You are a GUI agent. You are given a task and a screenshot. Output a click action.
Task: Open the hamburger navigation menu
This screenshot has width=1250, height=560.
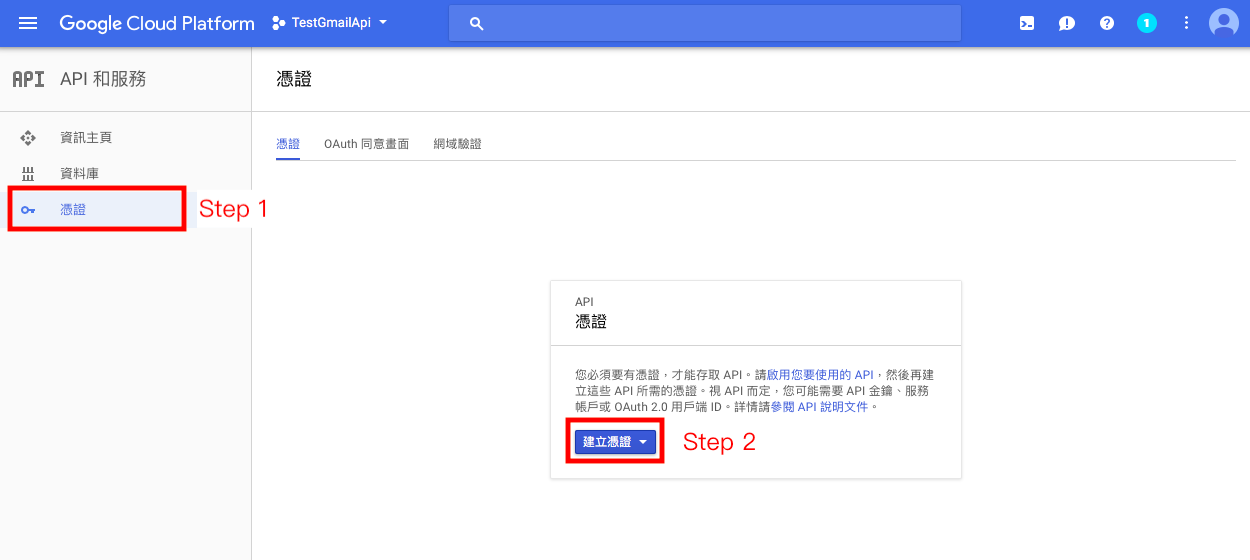pyautogui.click(x=28, y=23)
